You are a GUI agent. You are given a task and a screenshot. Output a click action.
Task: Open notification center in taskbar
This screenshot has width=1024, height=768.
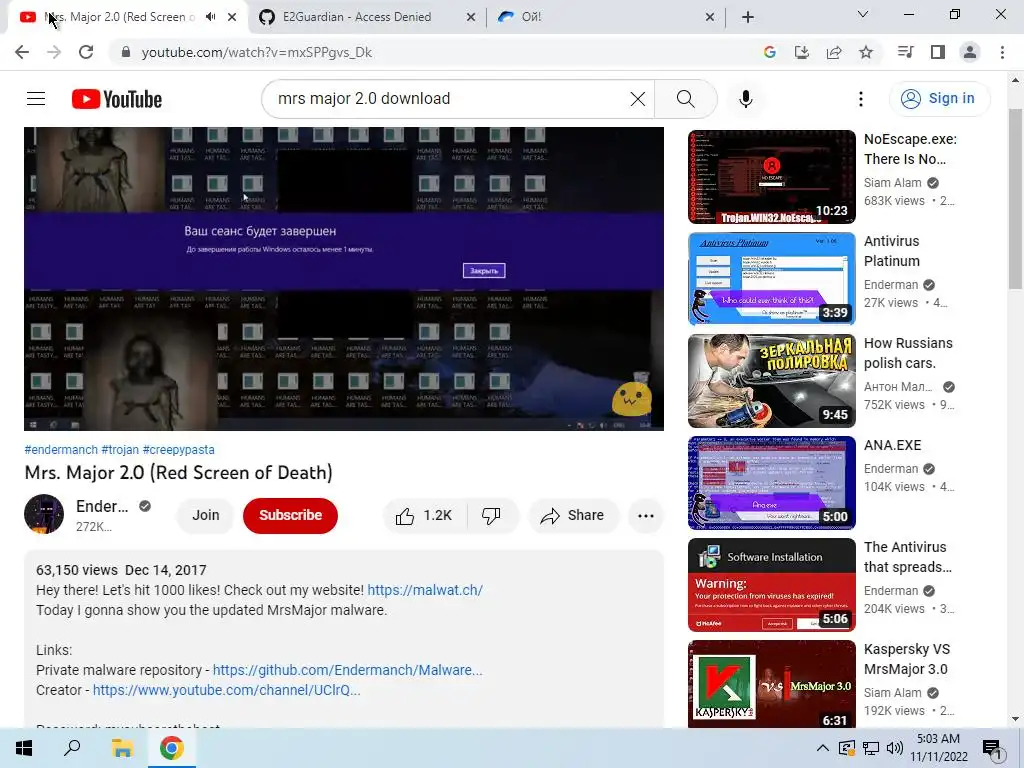pyautogui.click(x=993, y=748)
